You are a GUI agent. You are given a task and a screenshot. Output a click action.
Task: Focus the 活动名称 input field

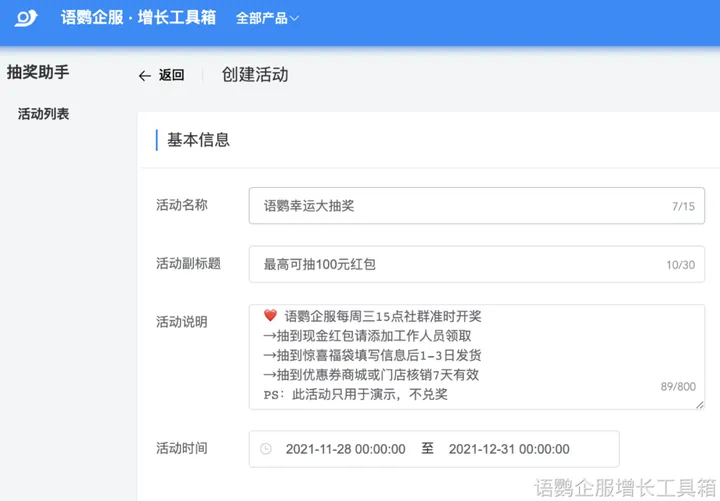[460, 206]
